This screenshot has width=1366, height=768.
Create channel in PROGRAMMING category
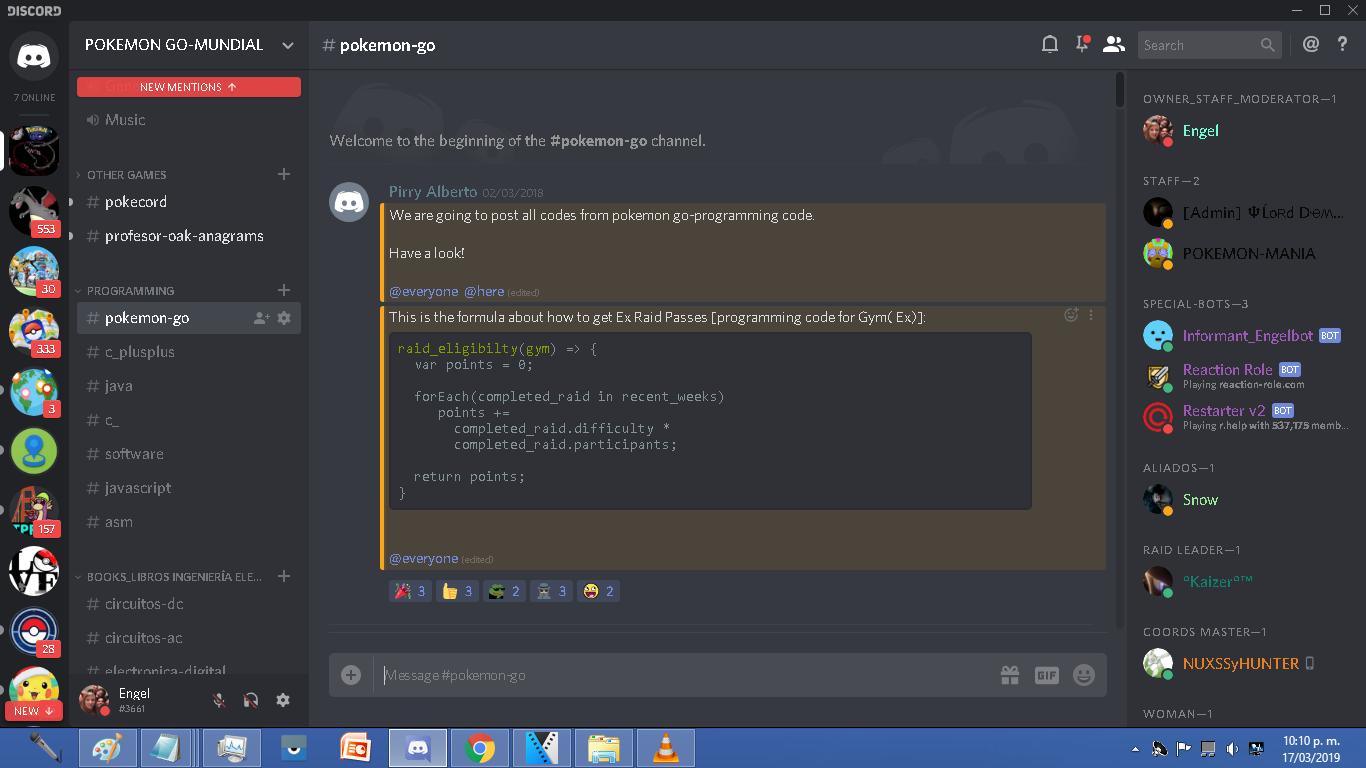284,290
